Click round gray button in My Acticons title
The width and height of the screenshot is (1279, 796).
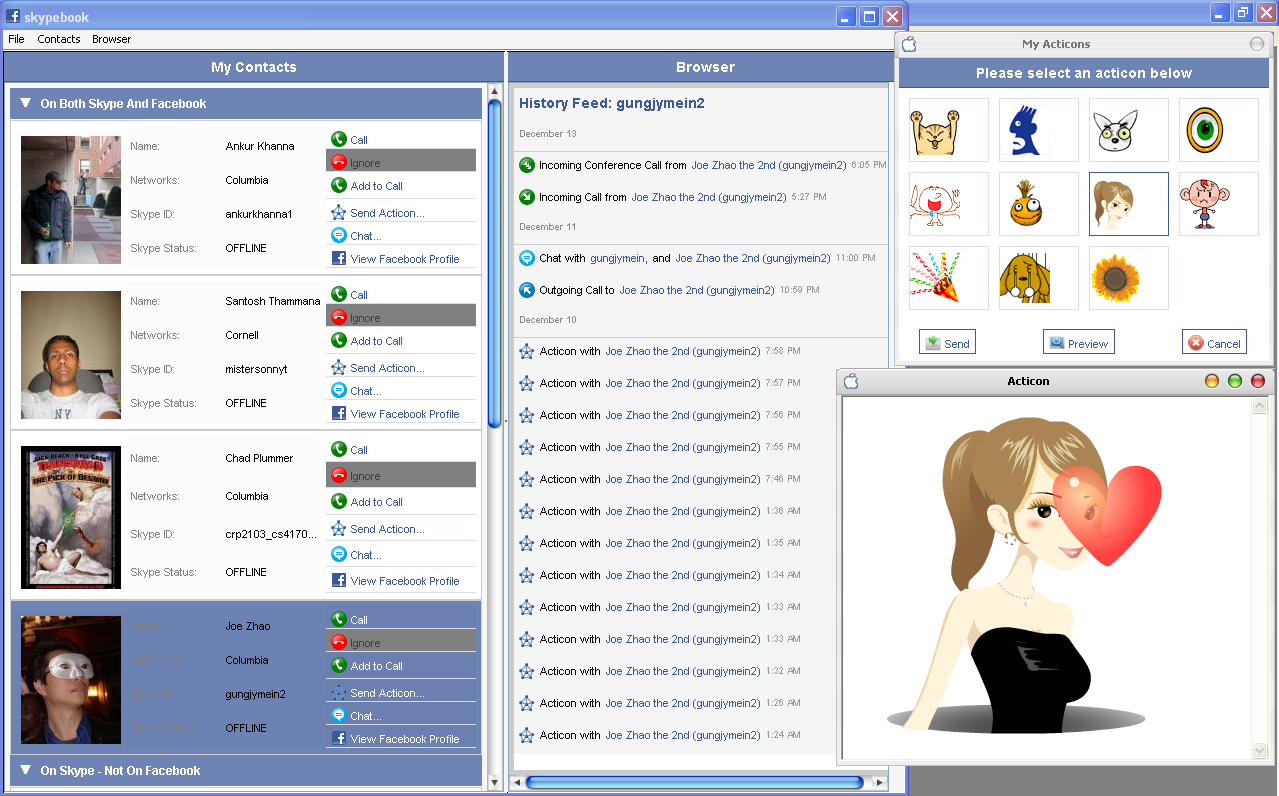(x=1257, y=44)
